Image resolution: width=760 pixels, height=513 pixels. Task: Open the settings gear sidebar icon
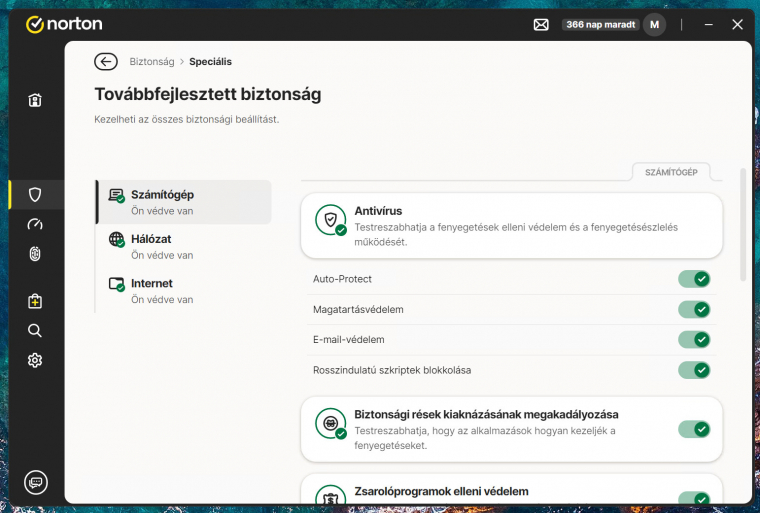click(35, 360)
